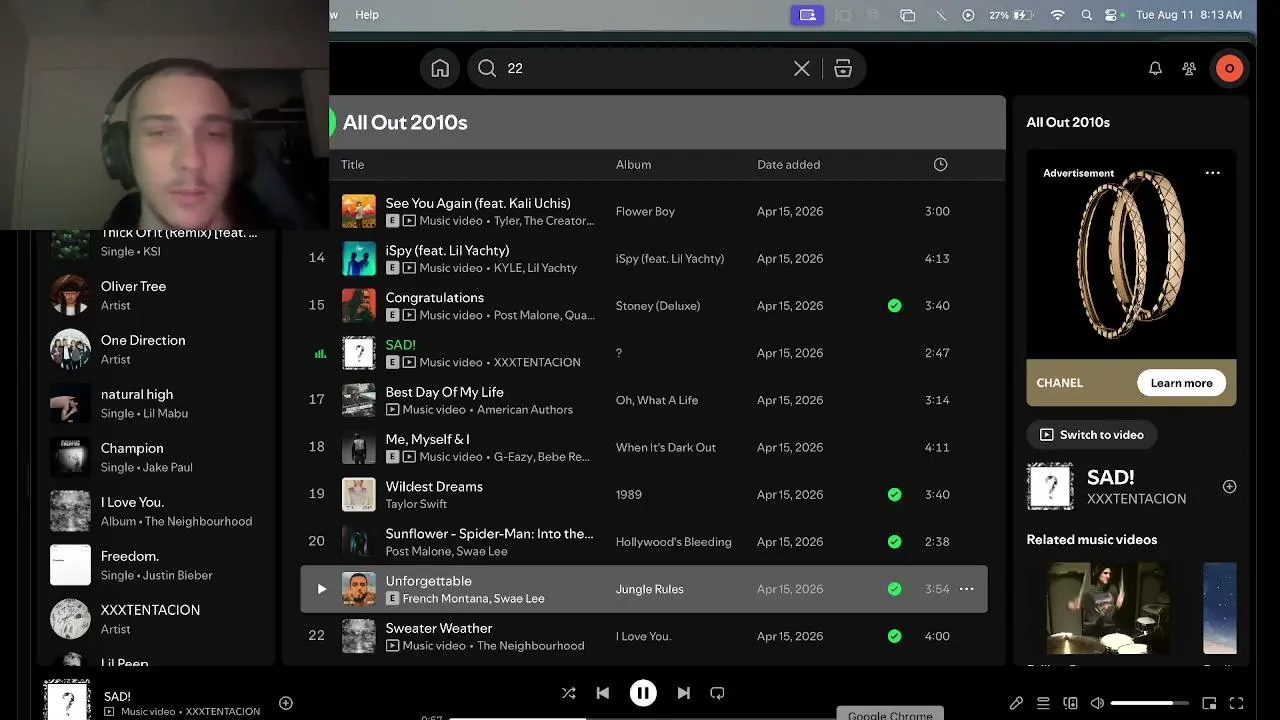Click the Switch to video button
This screenshot has height=720, width=1280.
(1091, 435)
